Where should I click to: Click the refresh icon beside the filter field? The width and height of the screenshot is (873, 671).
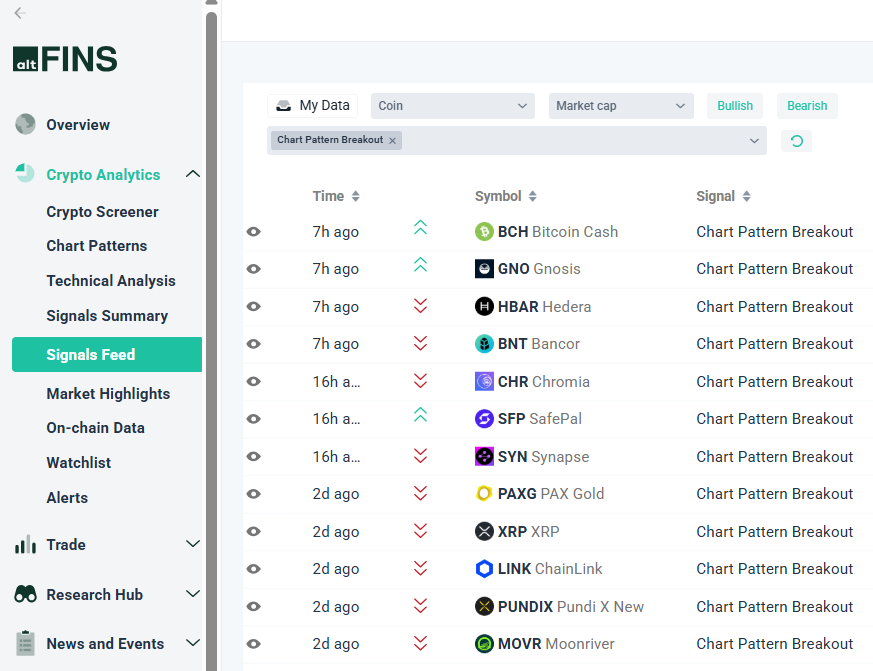pyautogui.click(x=796, y=141)
